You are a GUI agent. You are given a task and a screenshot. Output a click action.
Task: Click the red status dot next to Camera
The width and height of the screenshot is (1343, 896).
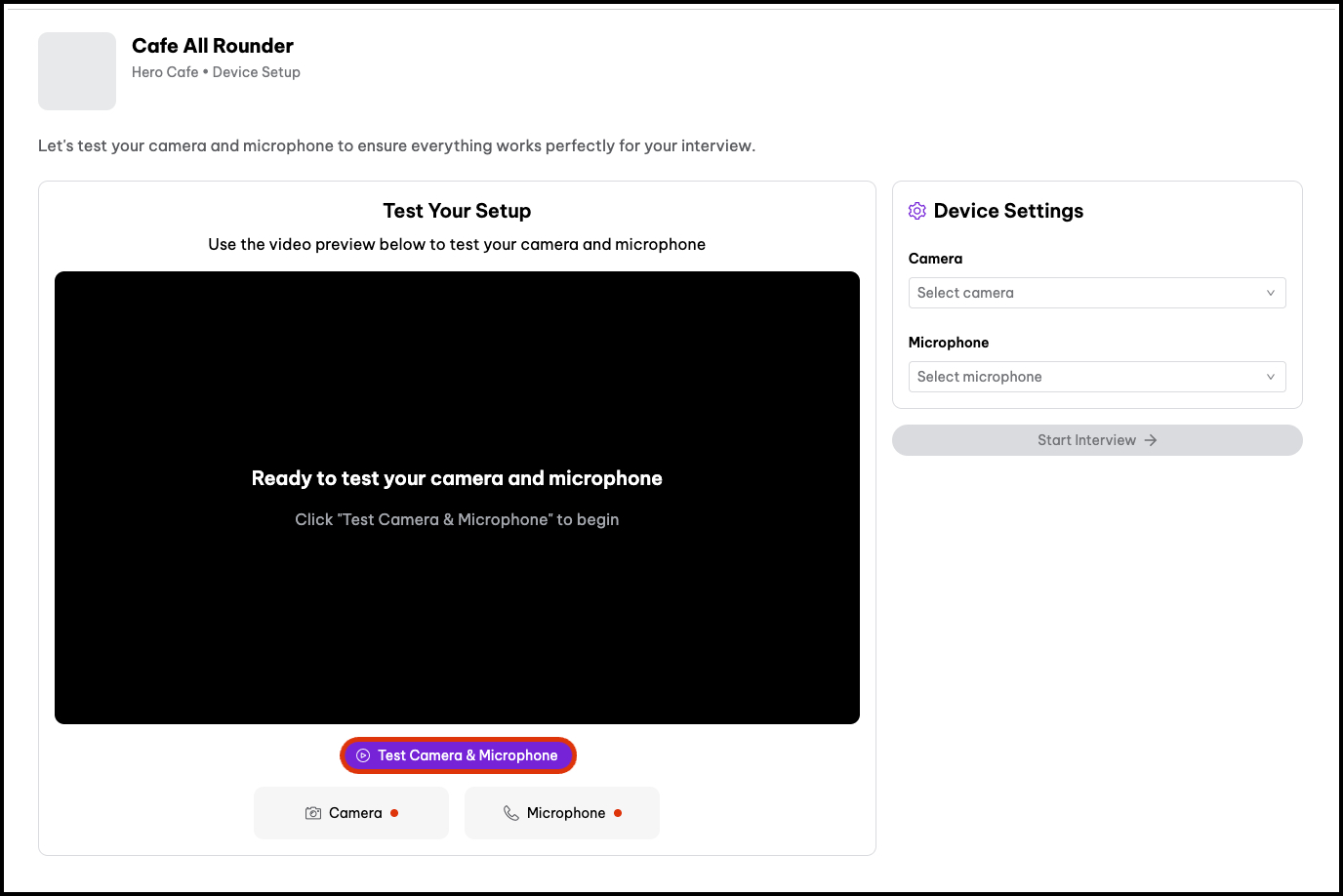pyautogui.click(x=394, y=811)
